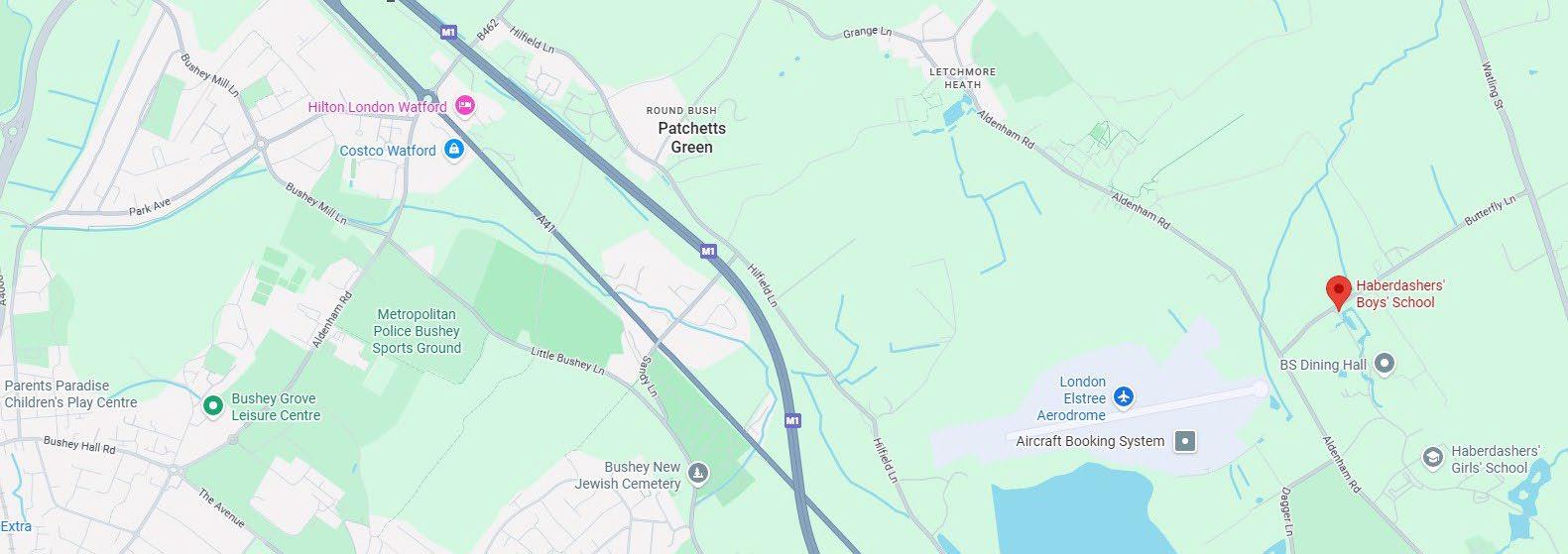
Task: Click the London Elstree Aerodrome airplane icon
Action: pyautogui.click(x=1123, y=397)
